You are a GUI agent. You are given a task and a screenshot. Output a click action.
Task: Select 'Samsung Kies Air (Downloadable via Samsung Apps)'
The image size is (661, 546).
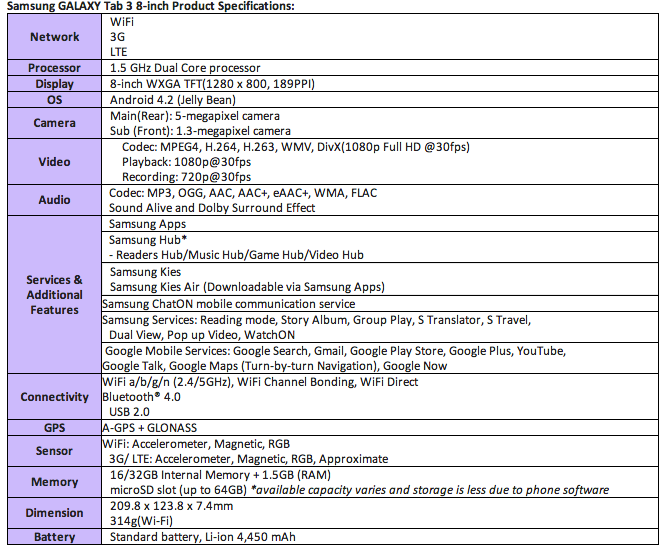(x=247, y=287)
